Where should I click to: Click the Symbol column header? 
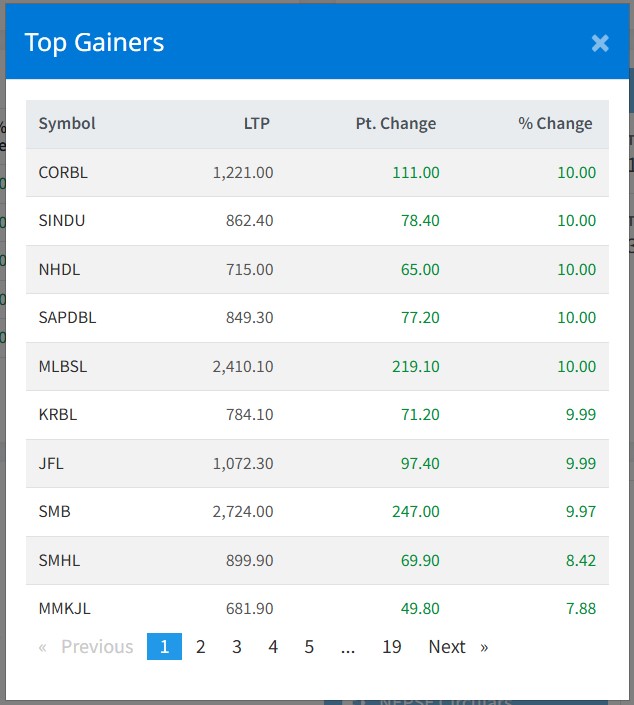tap(67, 124)
